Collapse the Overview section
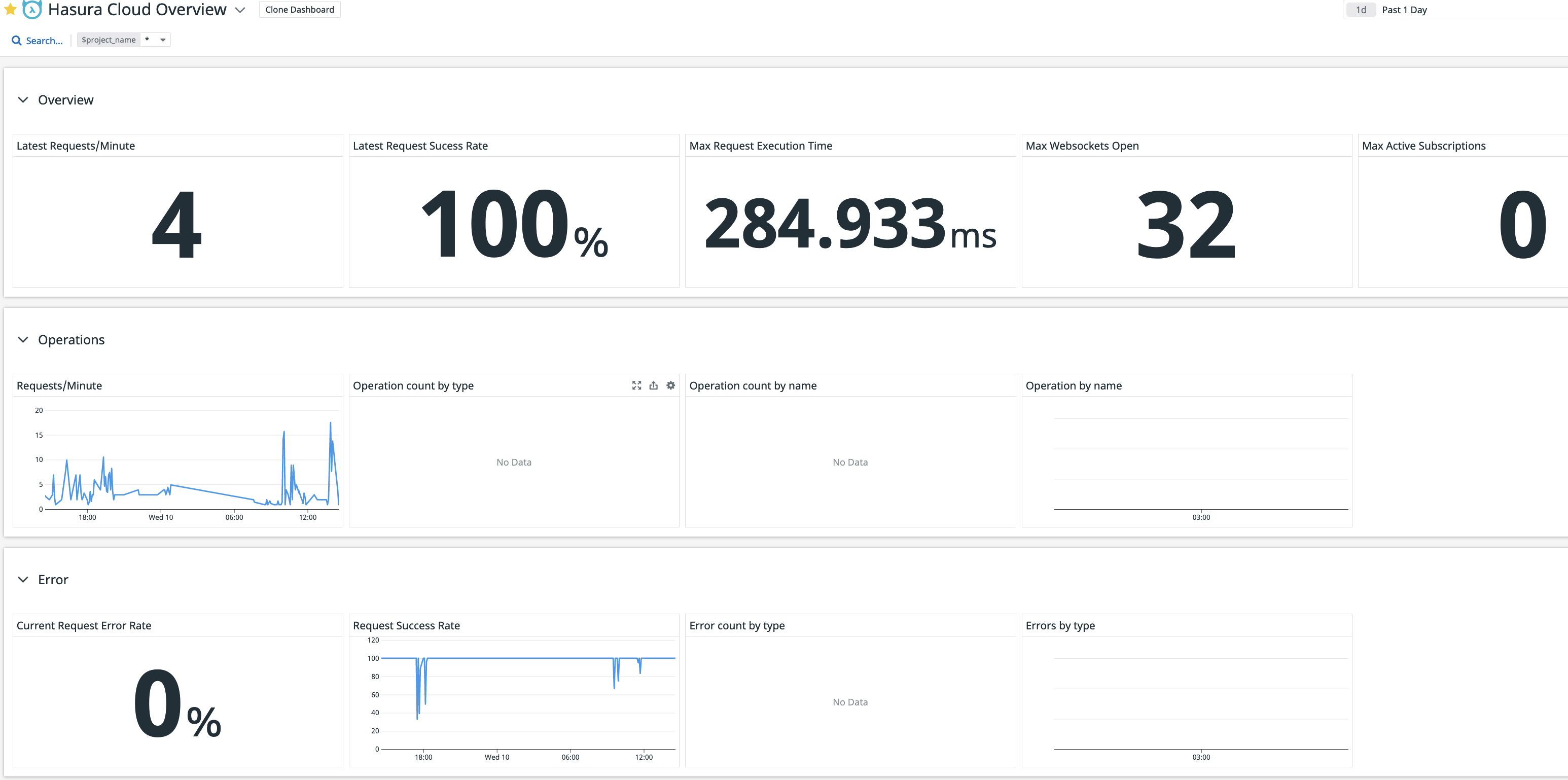Screen dimensions: 1568x780 click(x=23, y=99)
